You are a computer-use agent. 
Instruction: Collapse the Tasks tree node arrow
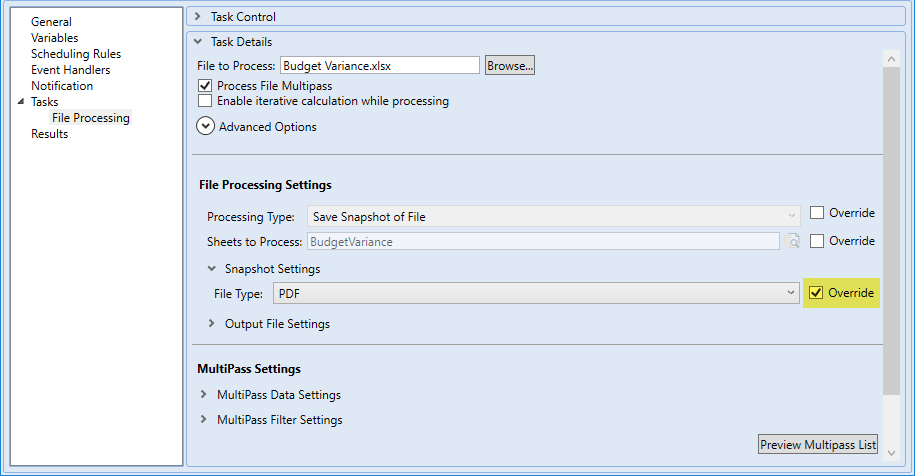pos(21,102)
